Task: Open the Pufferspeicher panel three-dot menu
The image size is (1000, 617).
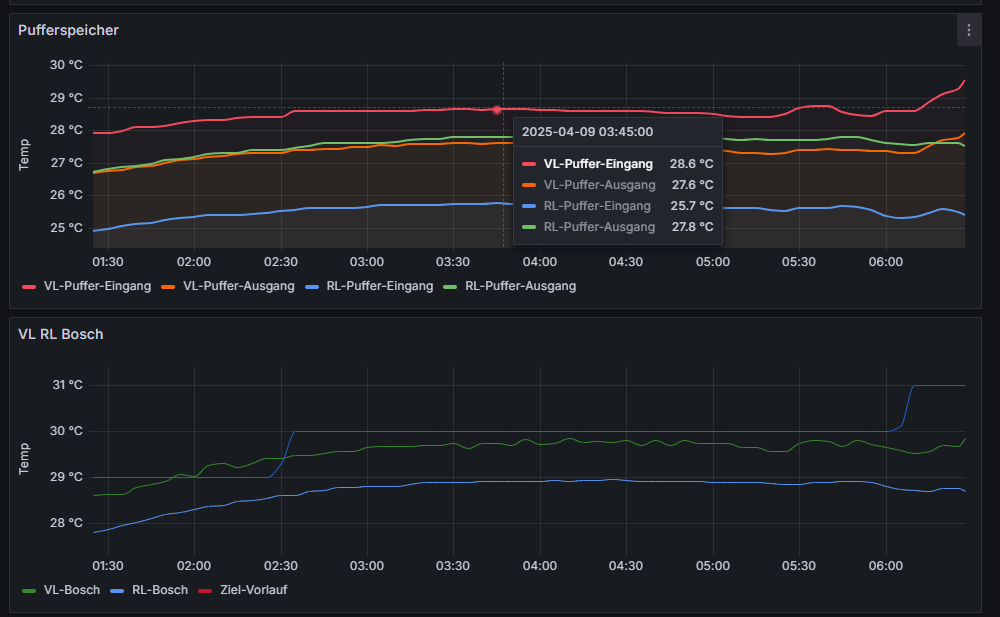Action: pos(968,30)
